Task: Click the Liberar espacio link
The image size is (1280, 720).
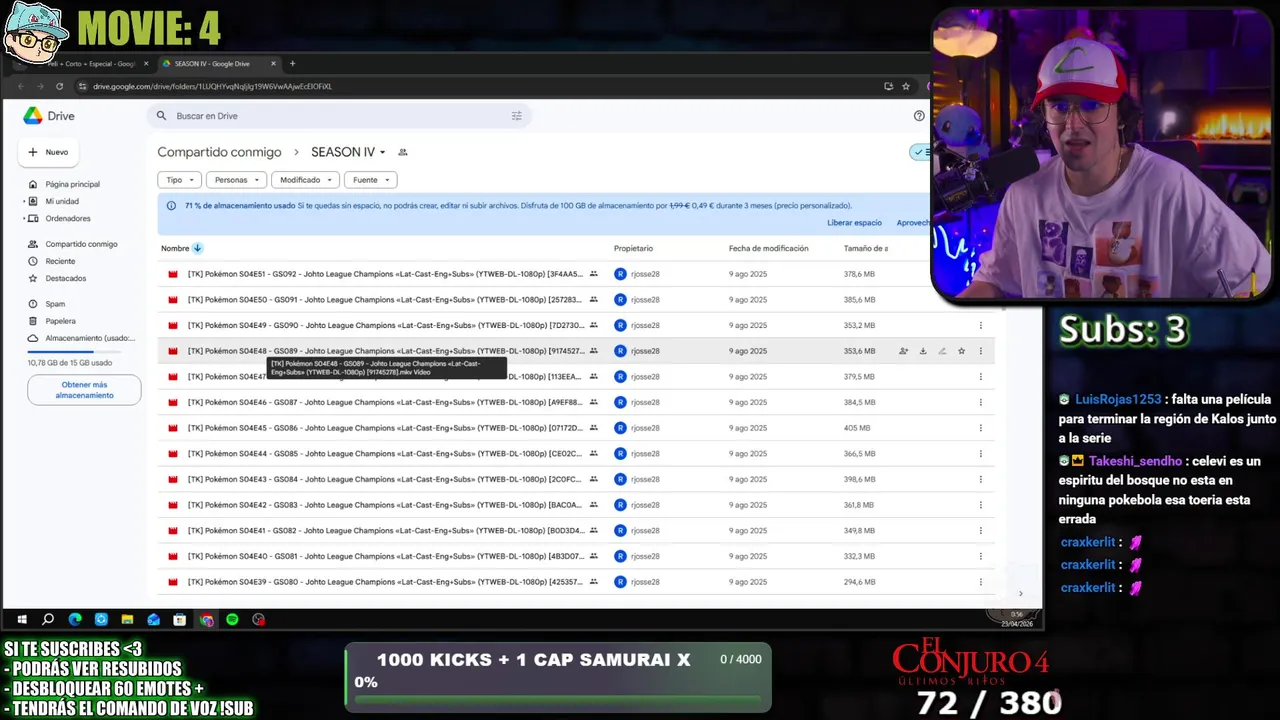Action: [854, 223]
